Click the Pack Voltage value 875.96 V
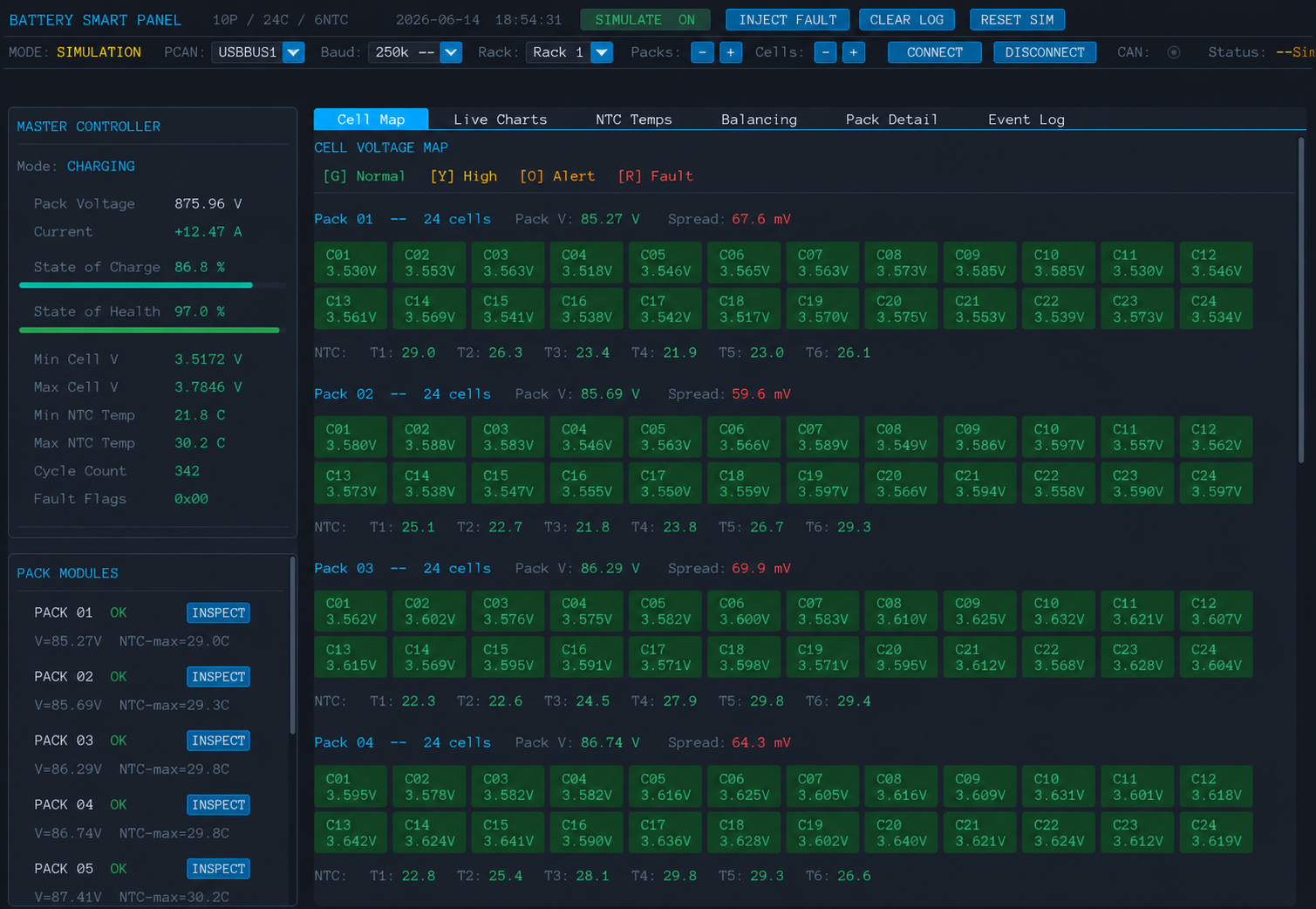1316x909 pixels. [208, 203]
